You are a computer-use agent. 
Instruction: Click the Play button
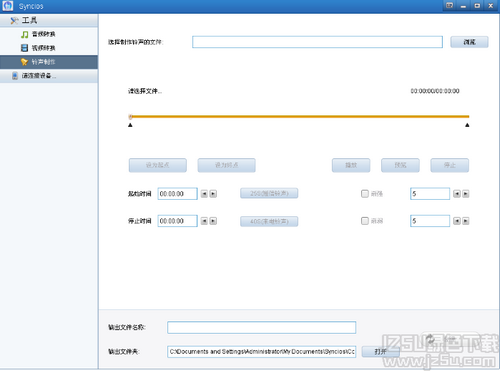tap(351, 165)
